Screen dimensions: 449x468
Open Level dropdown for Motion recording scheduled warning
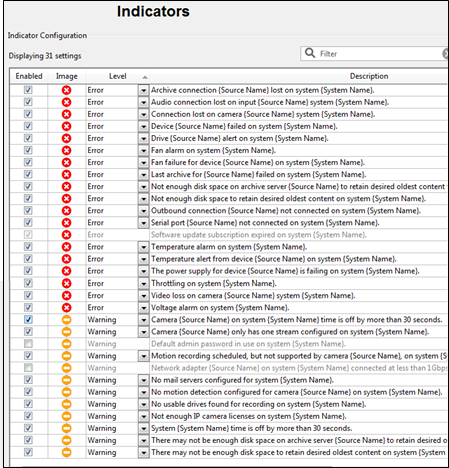point(143,356)
